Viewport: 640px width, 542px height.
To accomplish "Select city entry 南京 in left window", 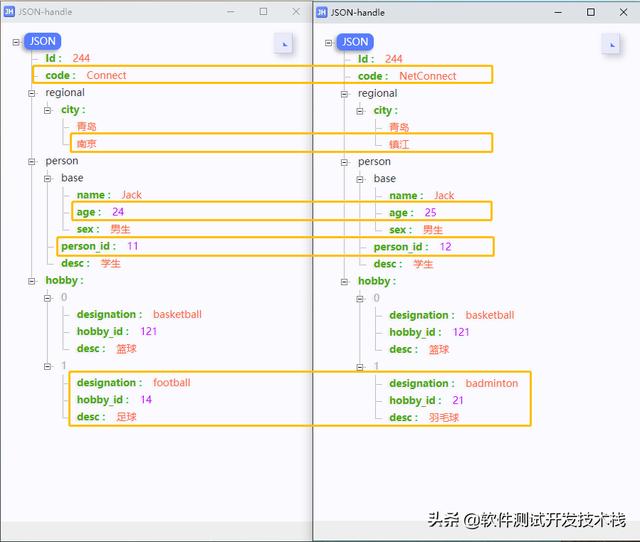I will coord(87,144).
